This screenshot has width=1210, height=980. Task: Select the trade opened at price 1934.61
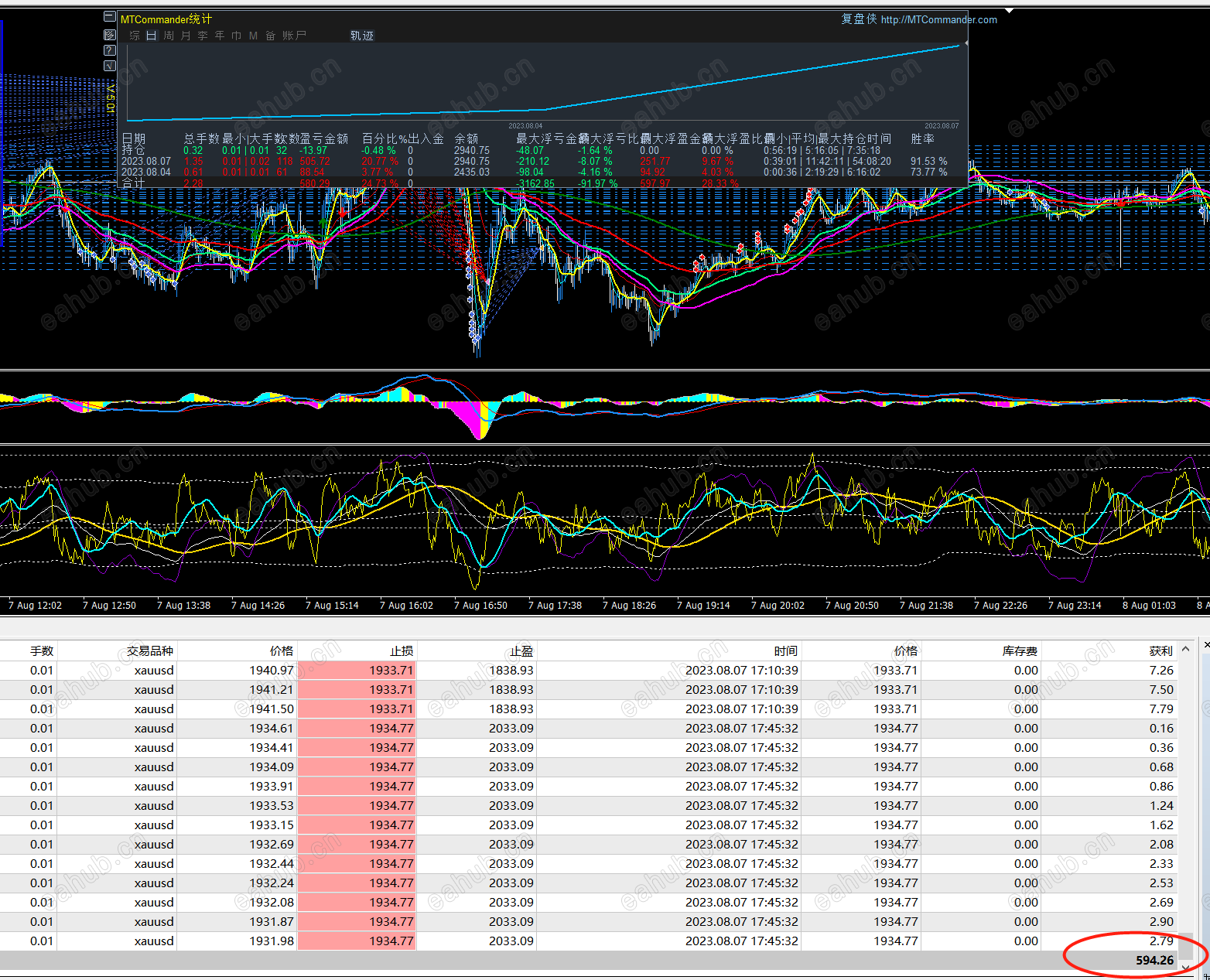(x=589, y=729)
